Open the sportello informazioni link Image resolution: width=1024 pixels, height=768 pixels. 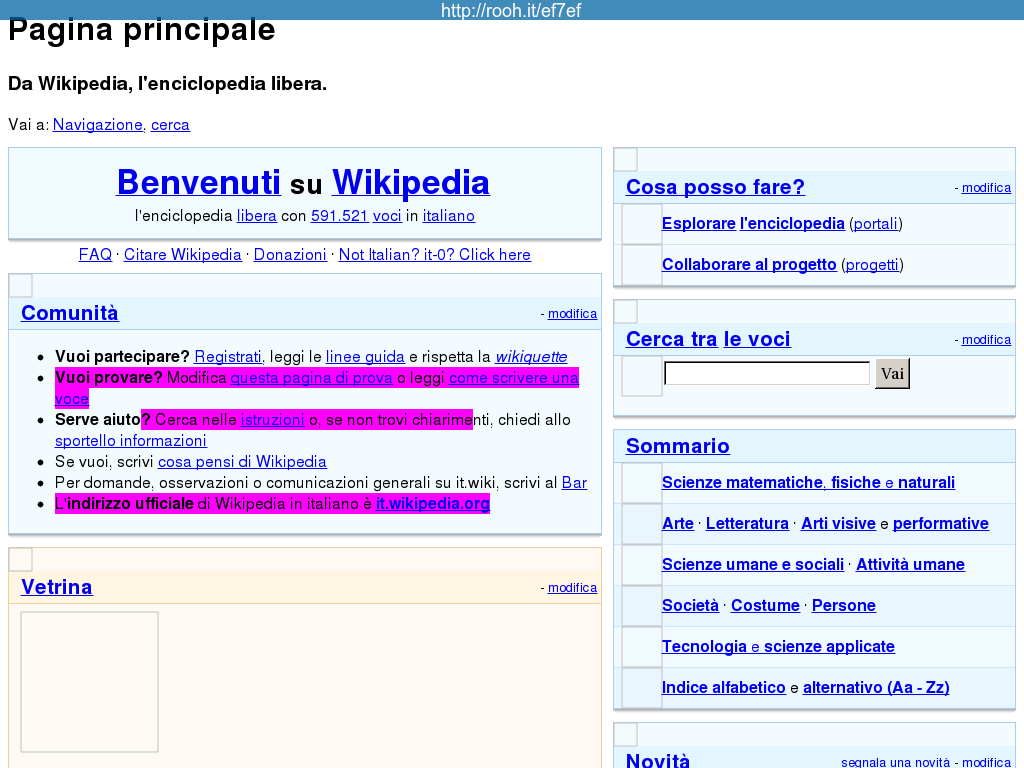pyautogui.click(x=131, y=441)
